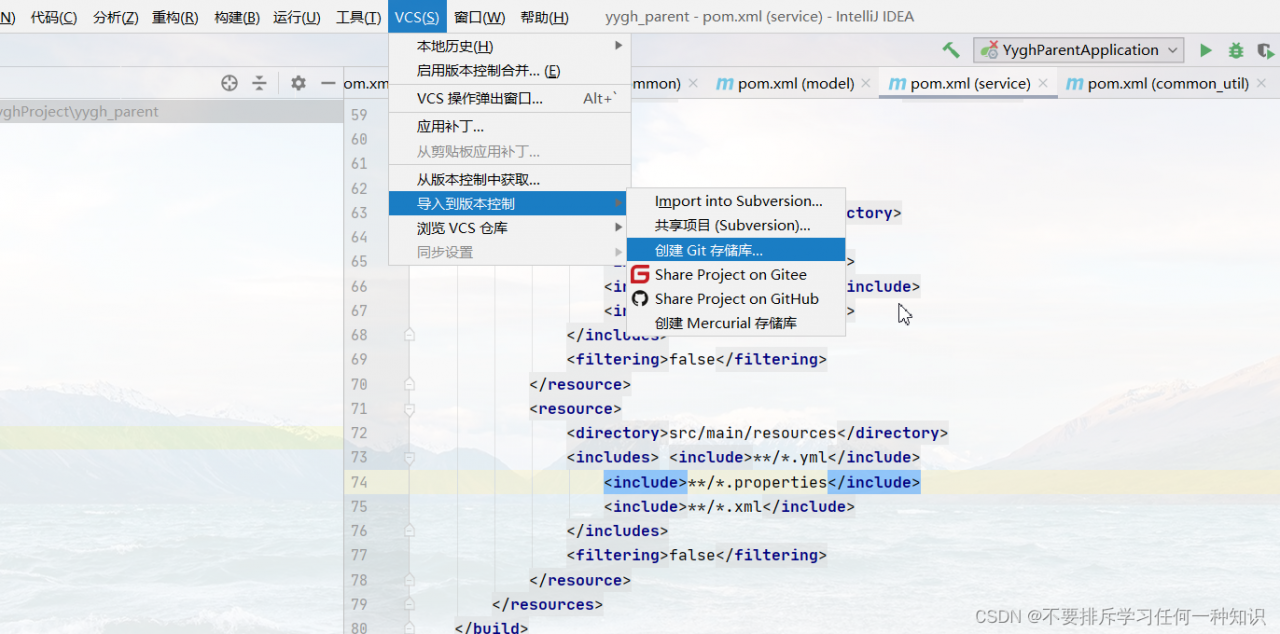Image resolution: width=1280 pixels, height=634 pixels.
Task: Click the </resources> closing tag on line 79
Action: coord(547,604)
